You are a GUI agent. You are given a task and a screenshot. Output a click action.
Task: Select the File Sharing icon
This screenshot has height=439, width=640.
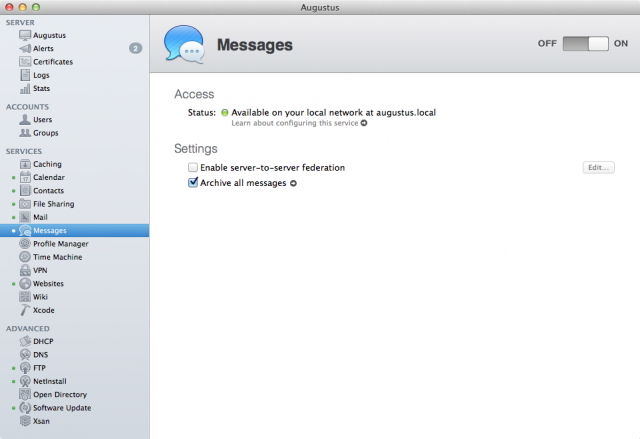[x=25, y=204]
